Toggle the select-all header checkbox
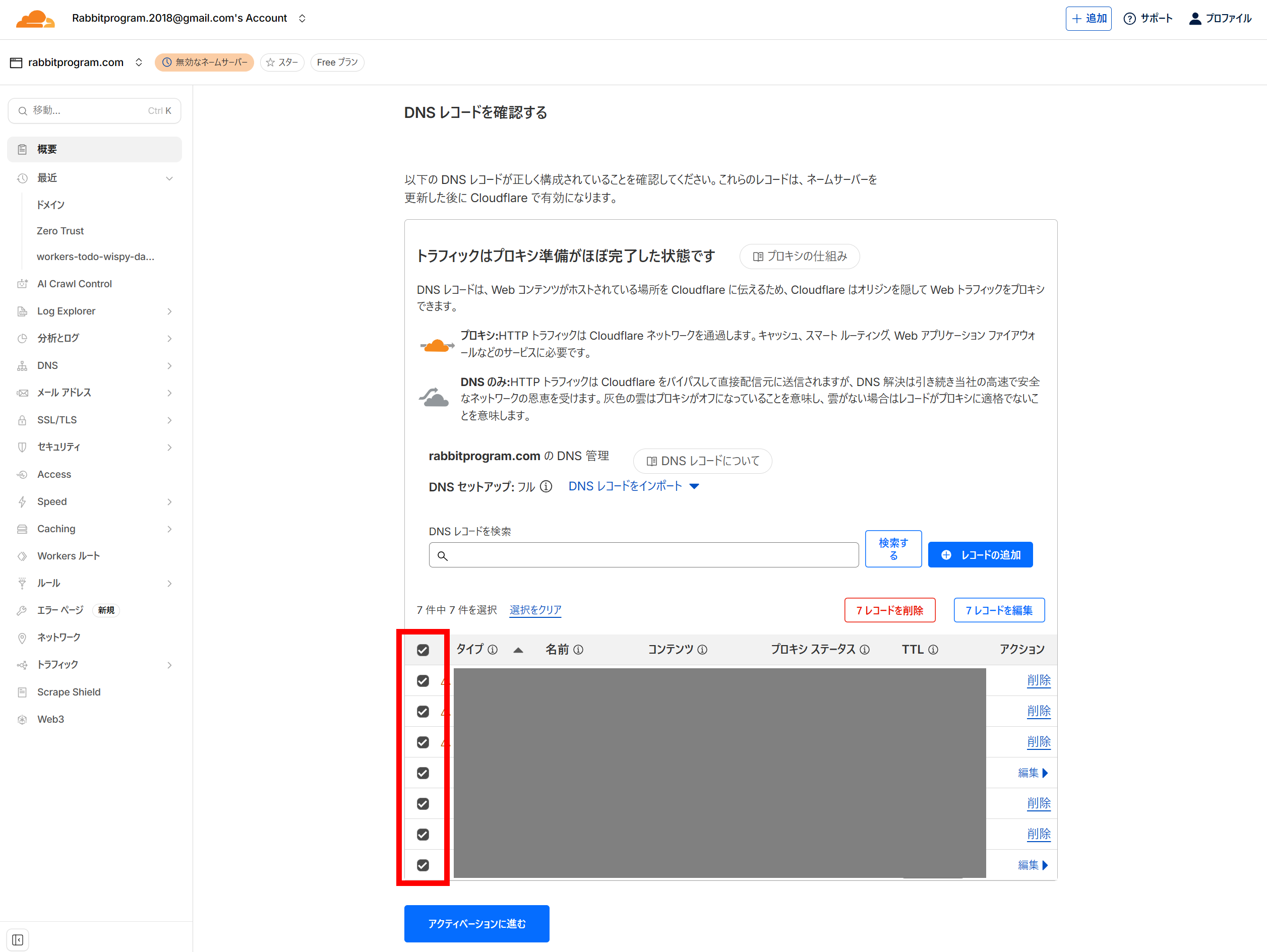 pyautogui.click(x=423, y=650)
